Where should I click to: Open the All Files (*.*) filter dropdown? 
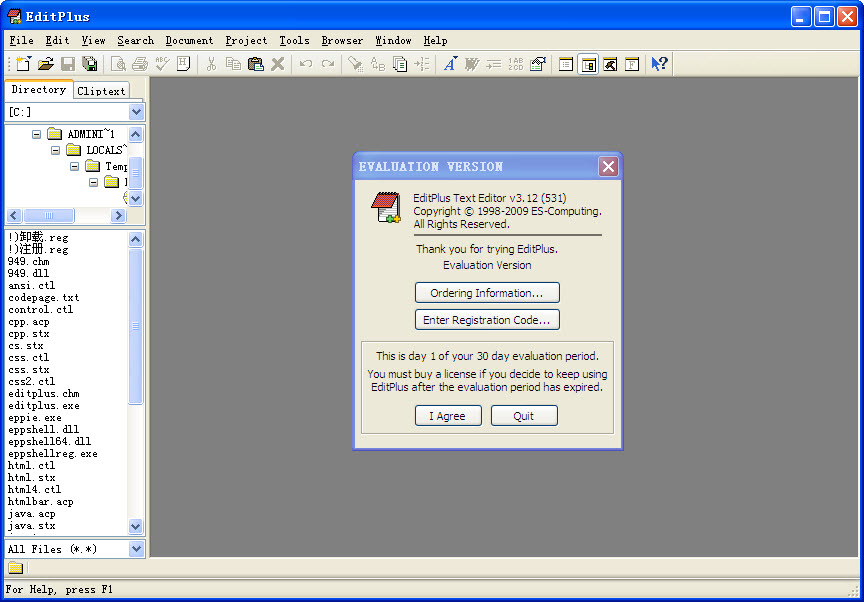tap(136, 549)
